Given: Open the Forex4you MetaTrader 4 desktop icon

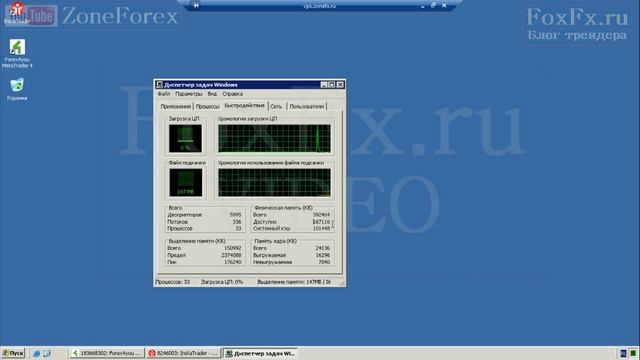Looking at the screenshot, I should pos(17,53).
